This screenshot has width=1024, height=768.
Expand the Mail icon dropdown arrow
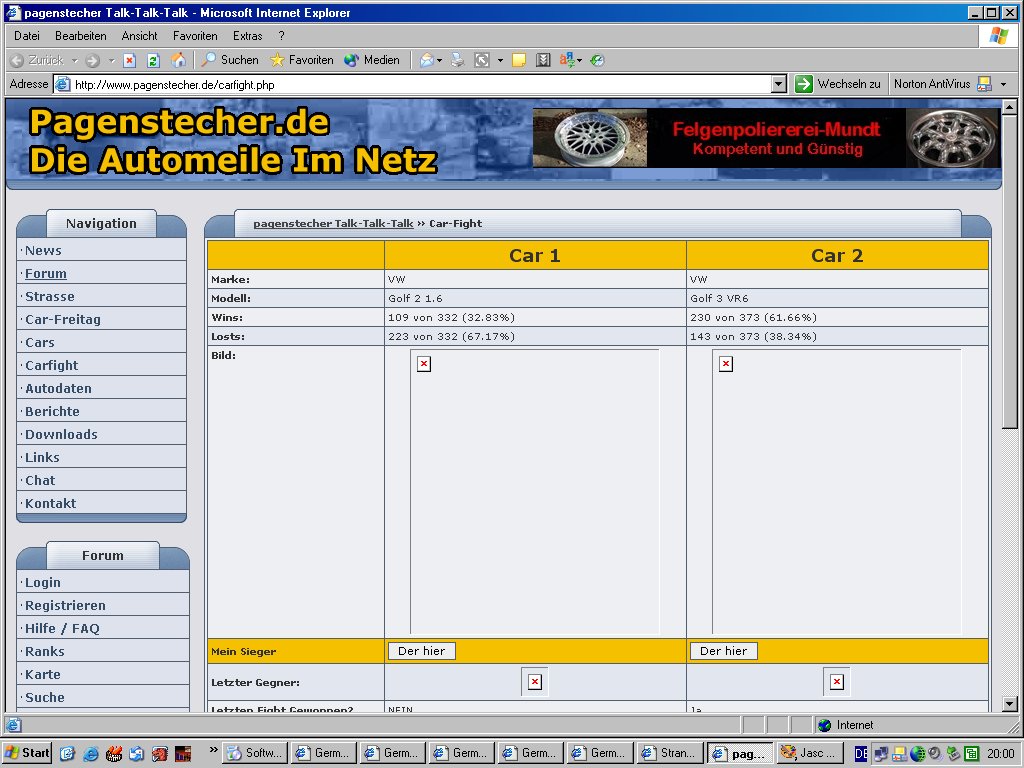tap(440, 61)
